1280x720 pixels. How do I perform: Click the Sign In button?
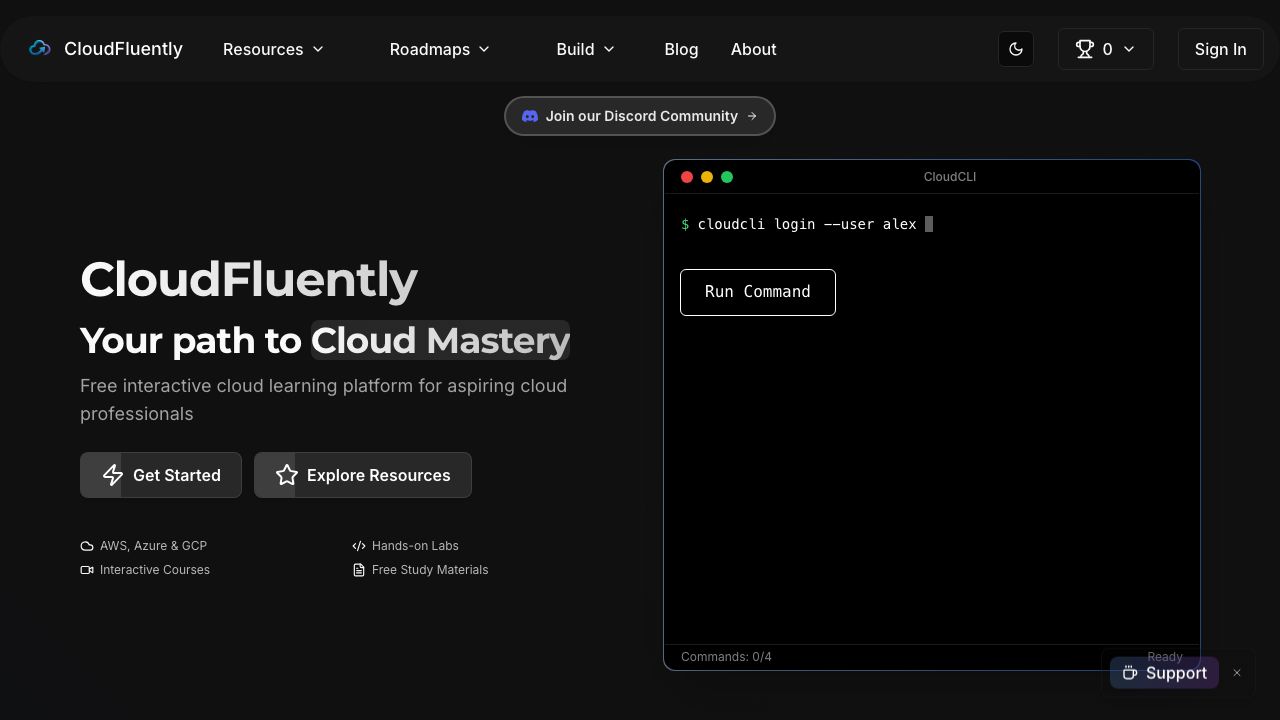coord(1220,49)
